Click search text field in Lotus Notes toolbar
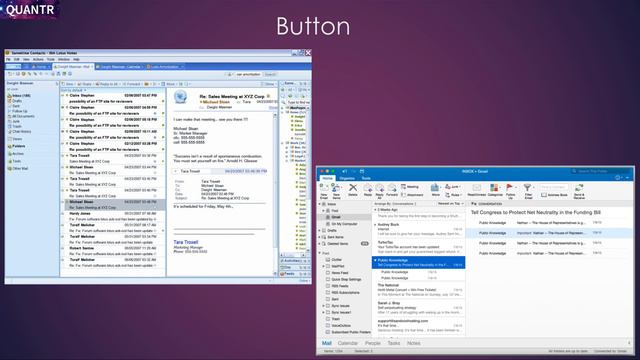This screenshot has width=640, height=360. tap(248, 74)
